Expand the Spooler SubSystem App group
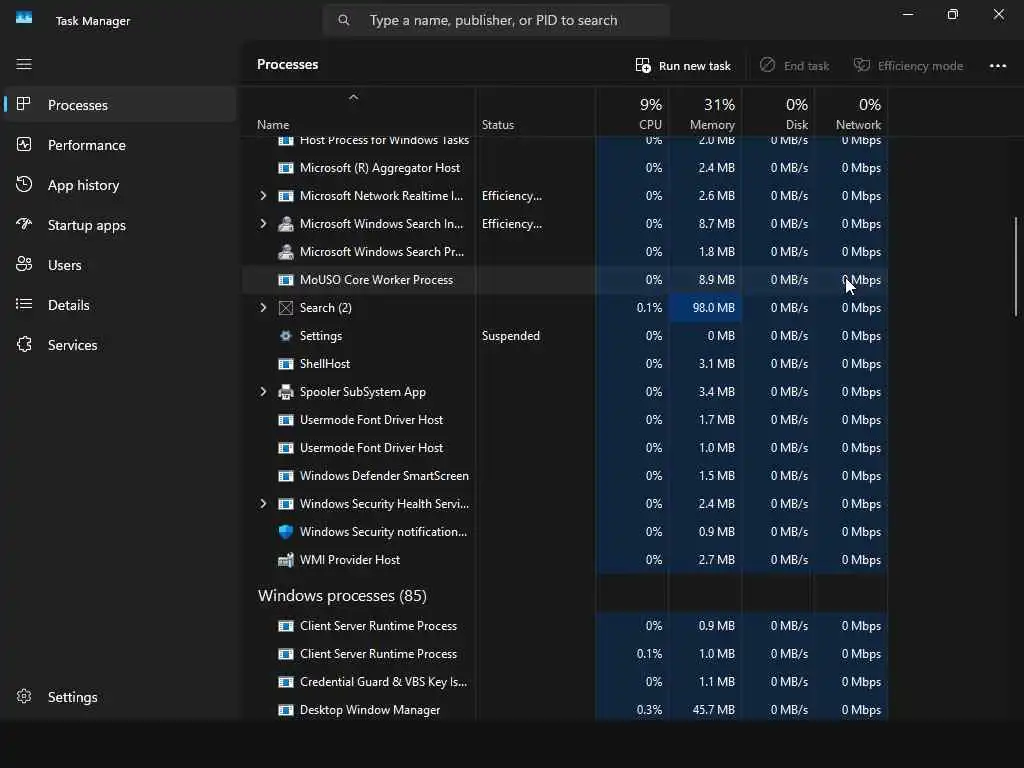The width and height of the screenshot is (1024, 768). pyautogui.click(x=263, y=391)
